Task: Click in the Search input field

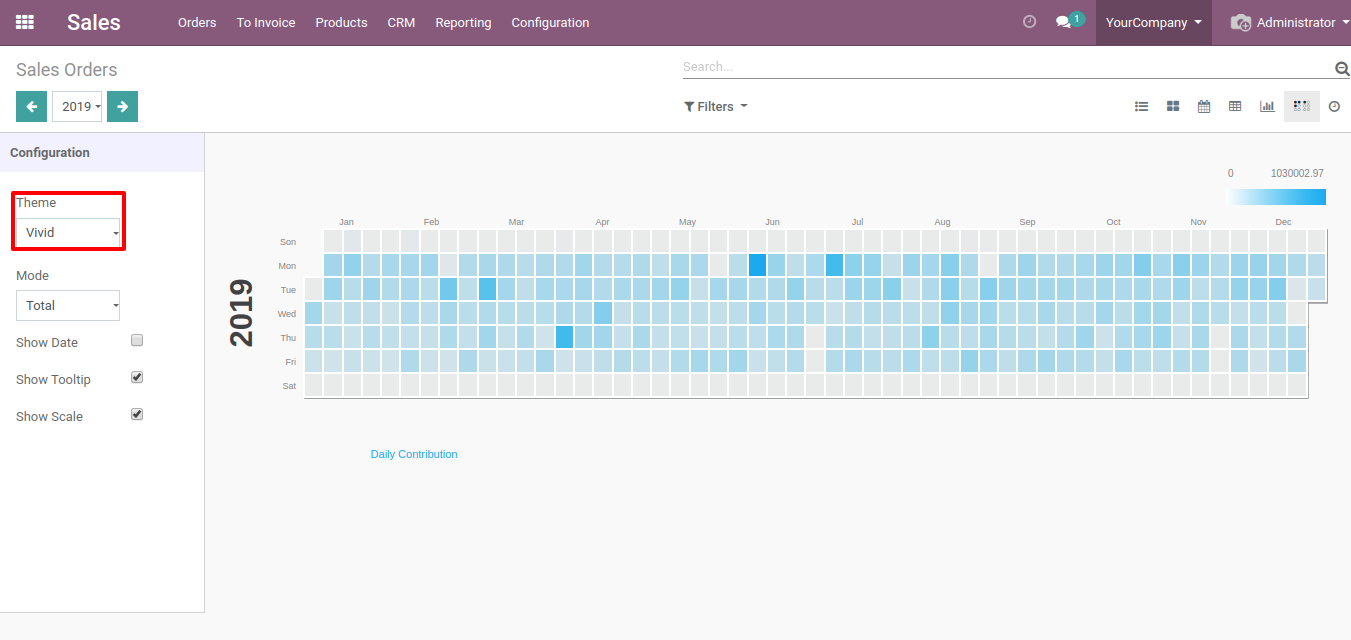Action: pos(1005,67)
